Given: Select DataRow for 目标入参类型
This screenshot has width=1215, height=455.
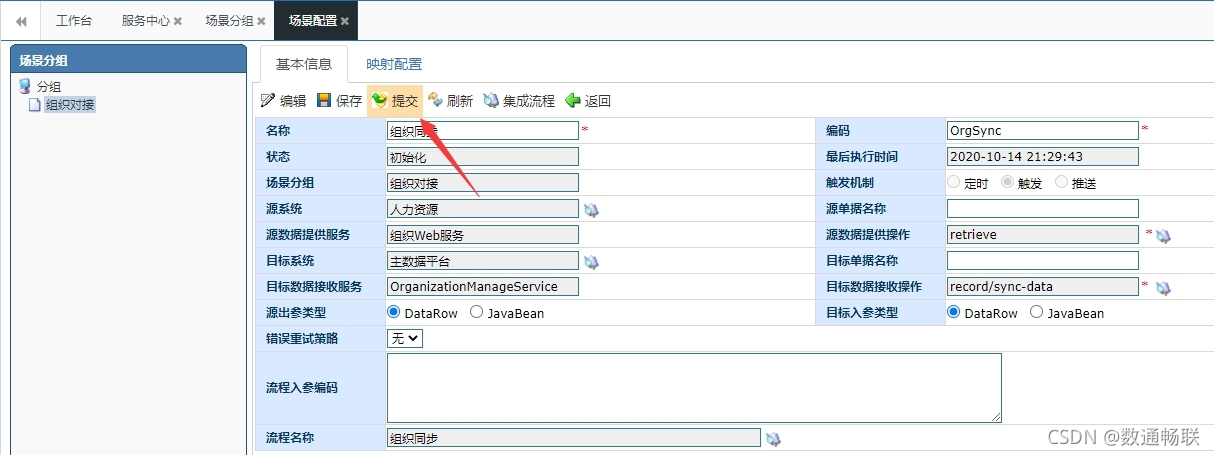Looking at the screenshot, I should pyautogui.click(x=953, y=313).
